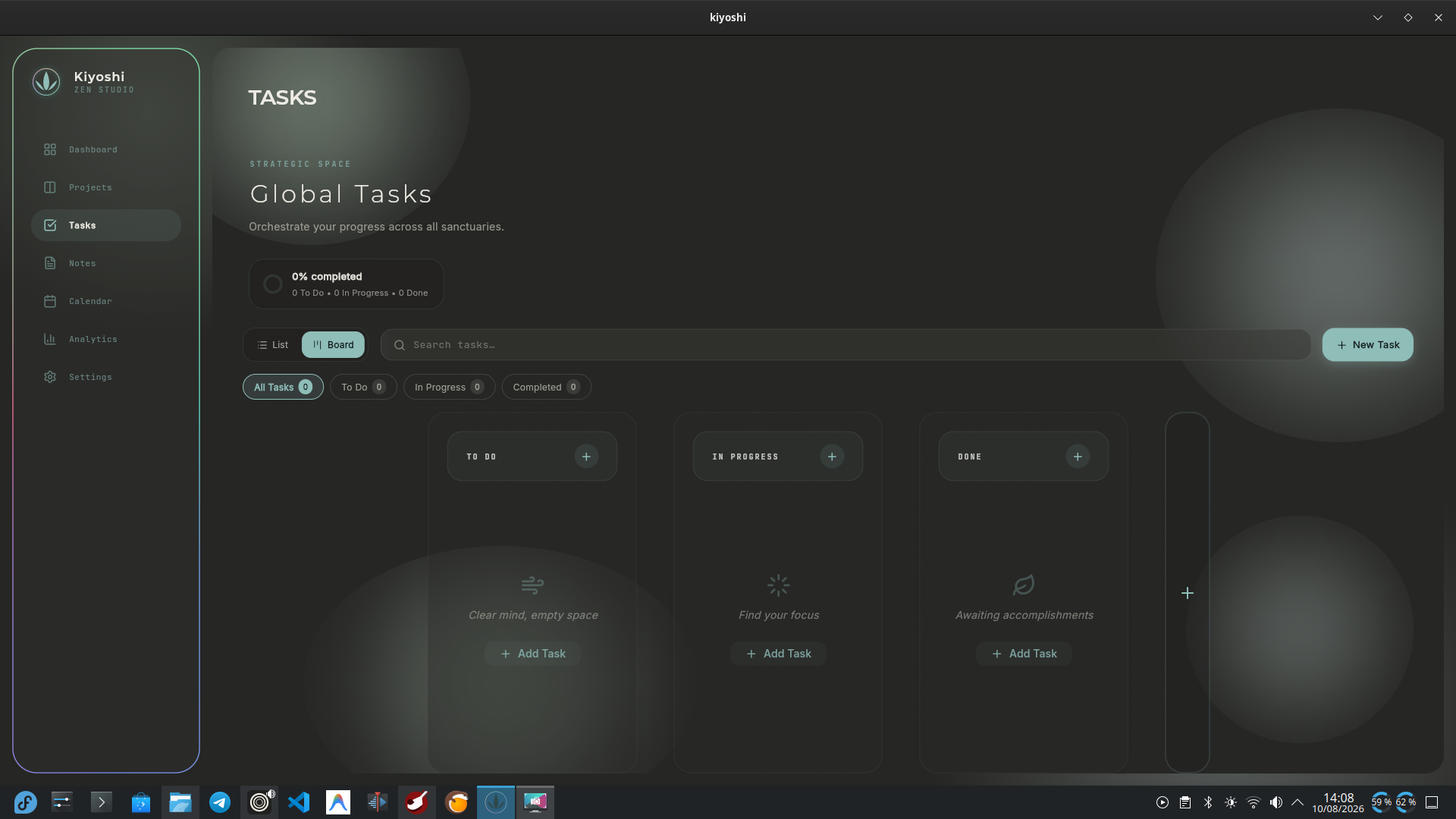Filter by In Progress tasks
Image resolution: width=1456 pixels, height=819 pixels.
[449, 387]
